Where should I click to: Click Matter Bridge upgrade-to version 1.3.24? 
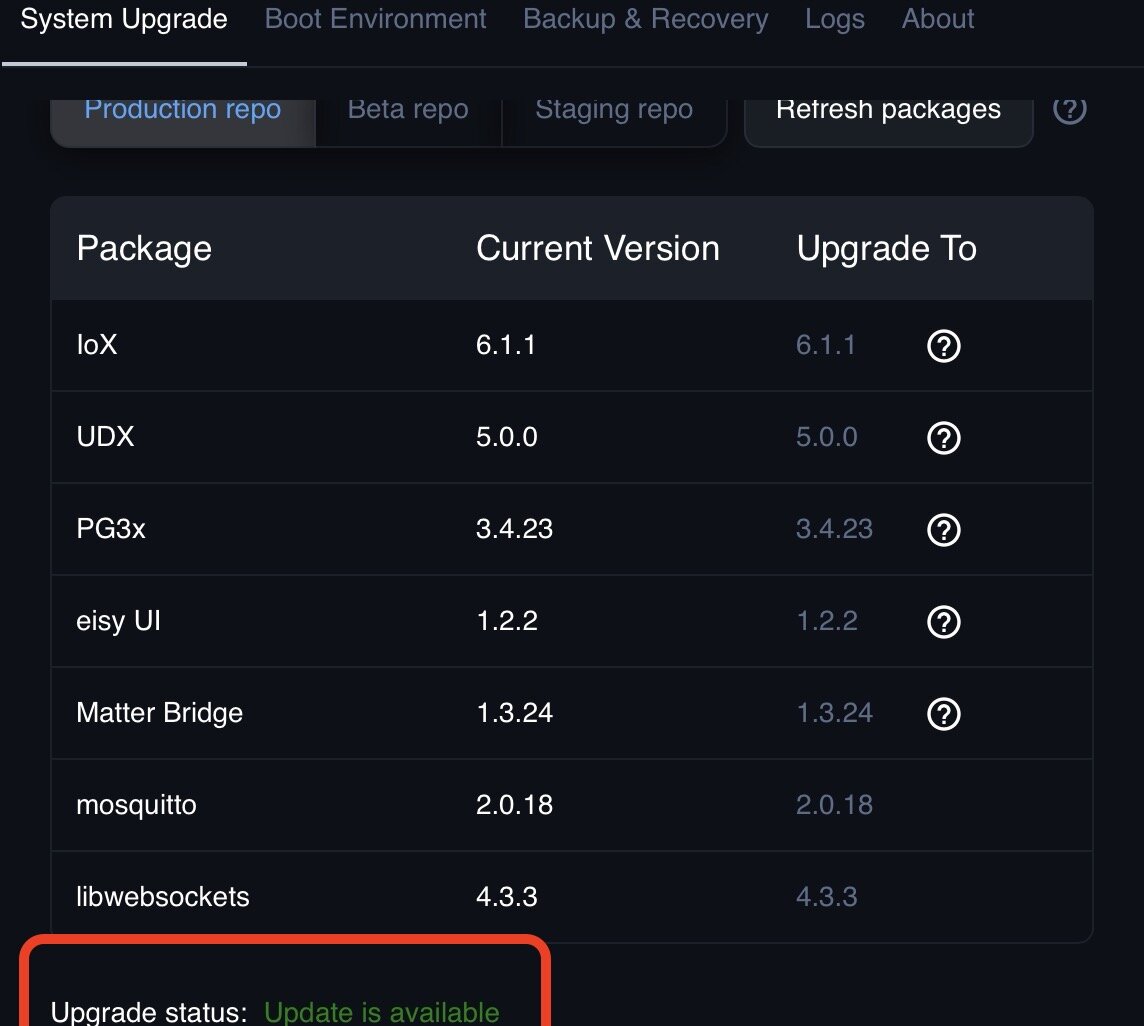(834, 713)
